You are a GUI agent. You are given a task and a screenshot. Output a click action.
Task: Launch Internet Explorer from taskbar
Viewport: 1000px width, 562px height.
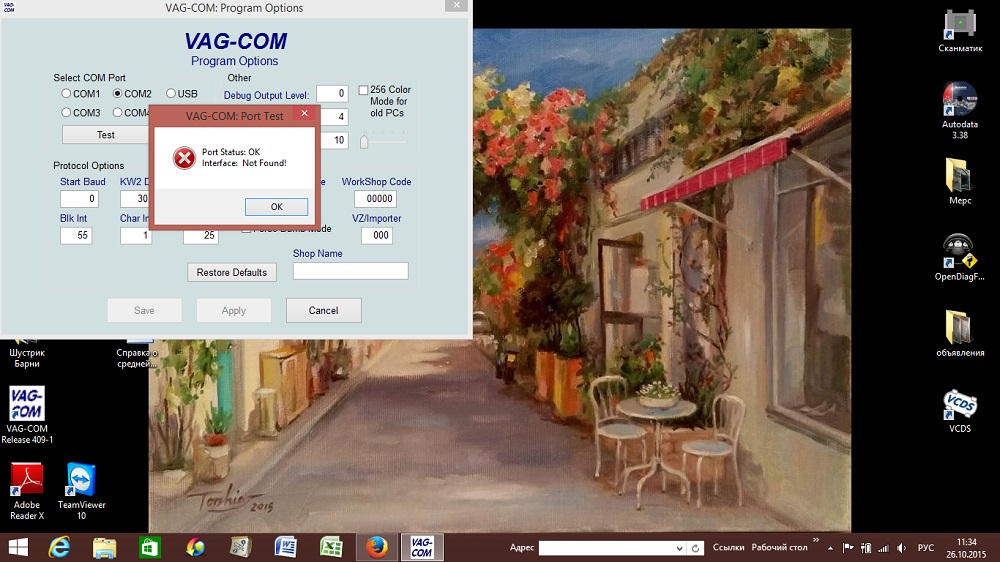(59, 547)
